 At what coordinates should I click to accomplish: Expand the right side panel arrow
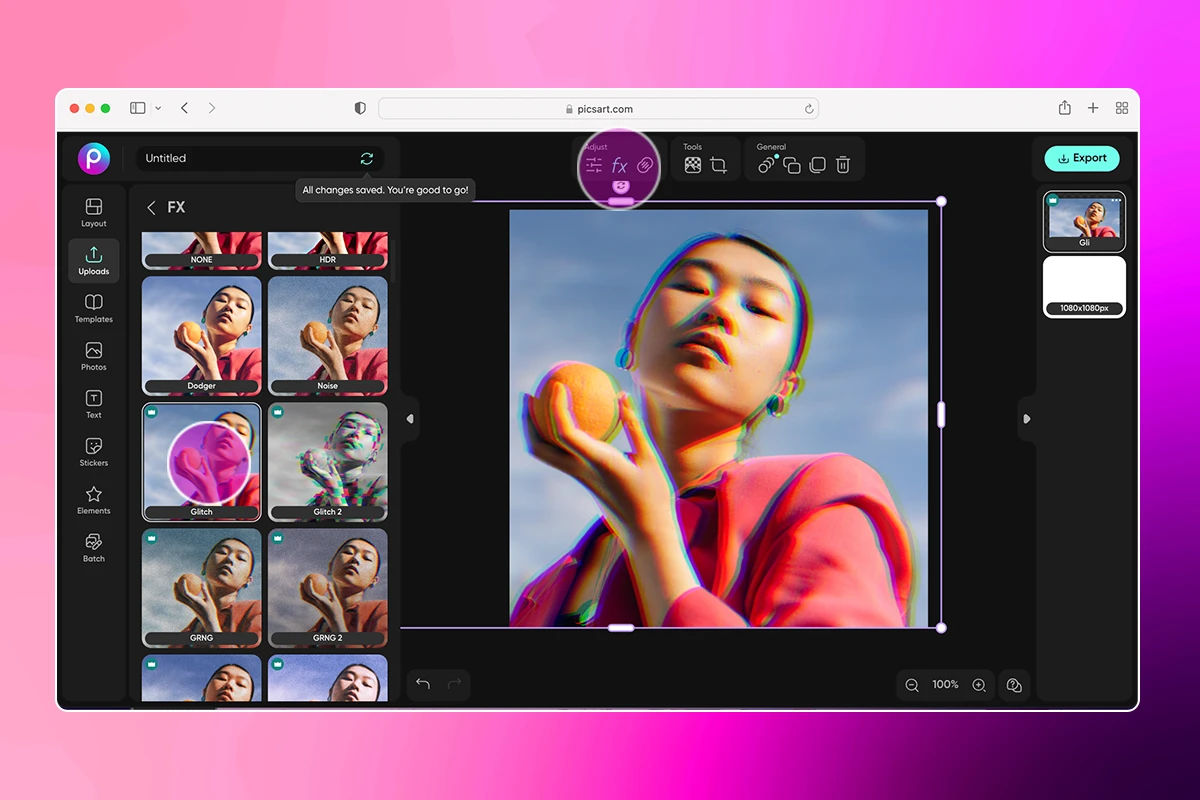coord(1026,420)
